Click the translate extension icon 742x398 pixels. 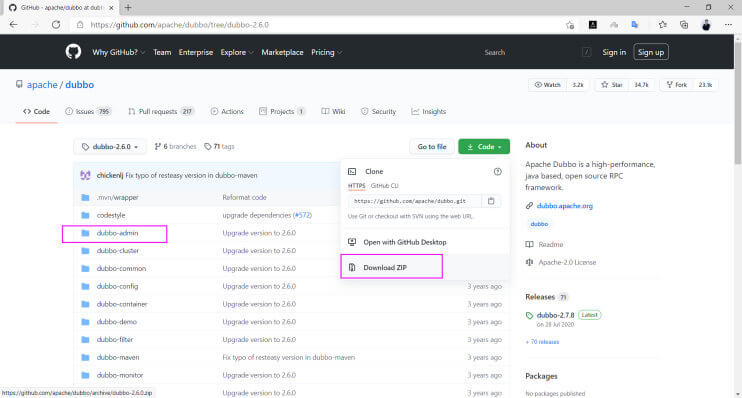pyautogui.click(x=635, y=25)
